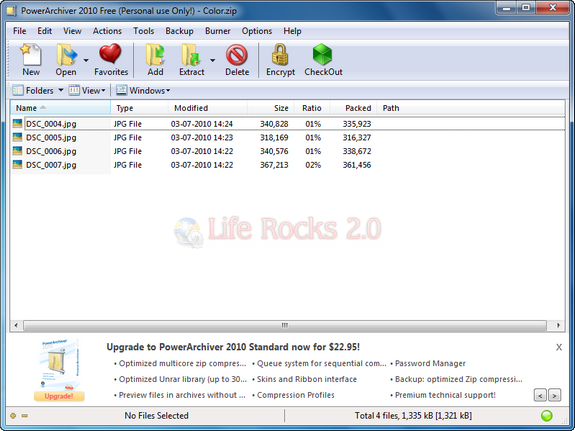This screenshot has height=431, width=575.
Task: Expand the View dropdown arrow
Action: tap(103, 90)
